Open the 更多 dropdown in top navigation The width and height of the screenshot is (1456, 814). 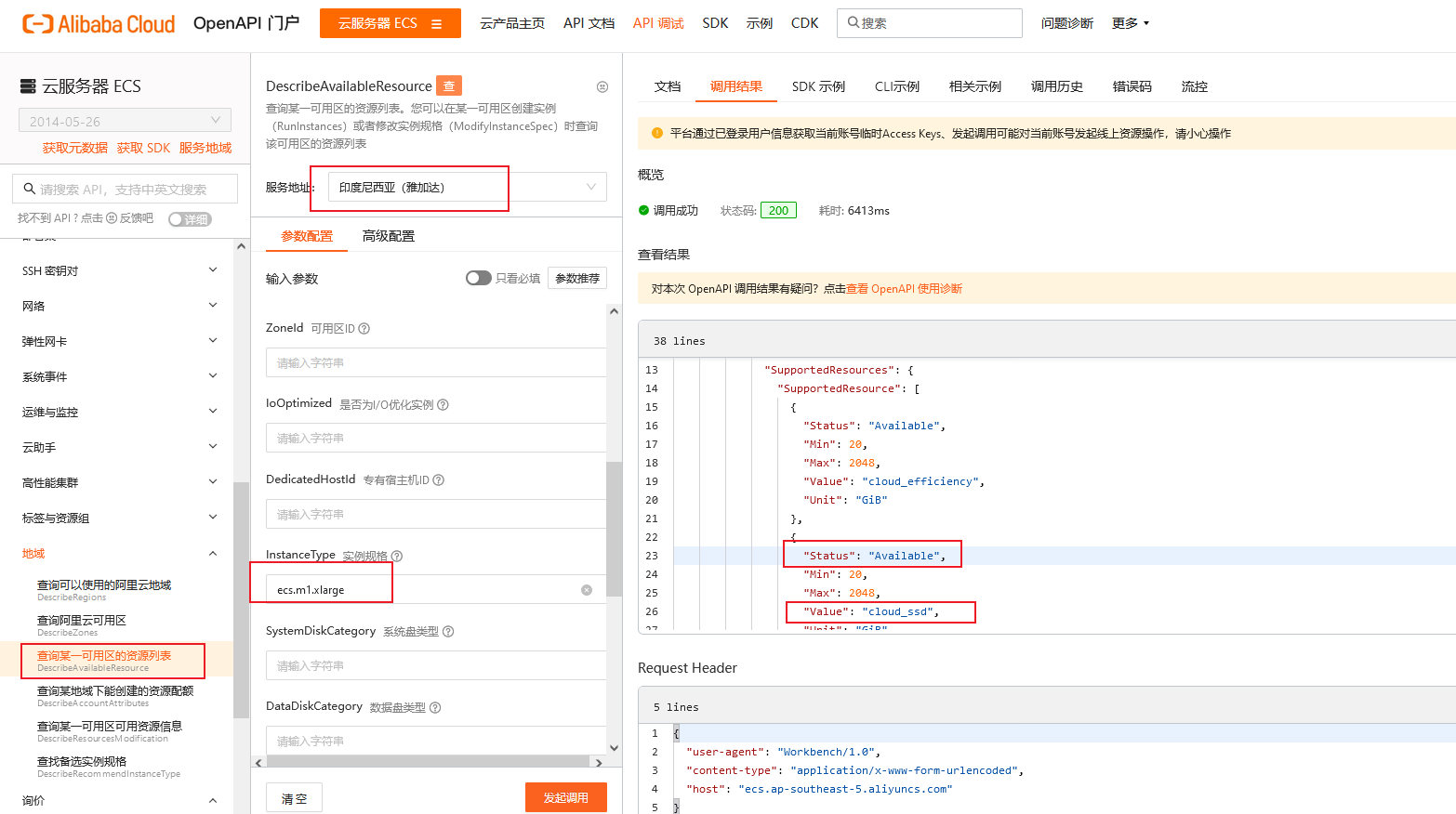[1131, 23]
